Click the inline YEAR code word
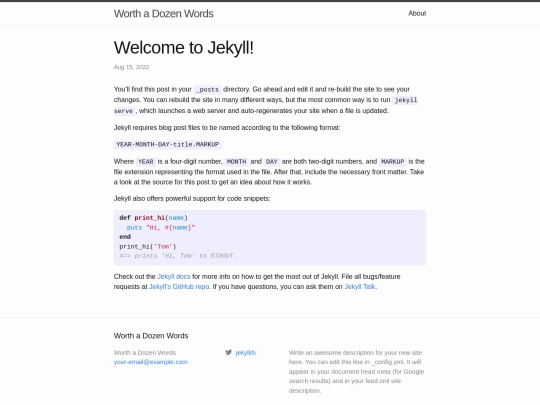The image size is (540, 405). coord(146,162)
